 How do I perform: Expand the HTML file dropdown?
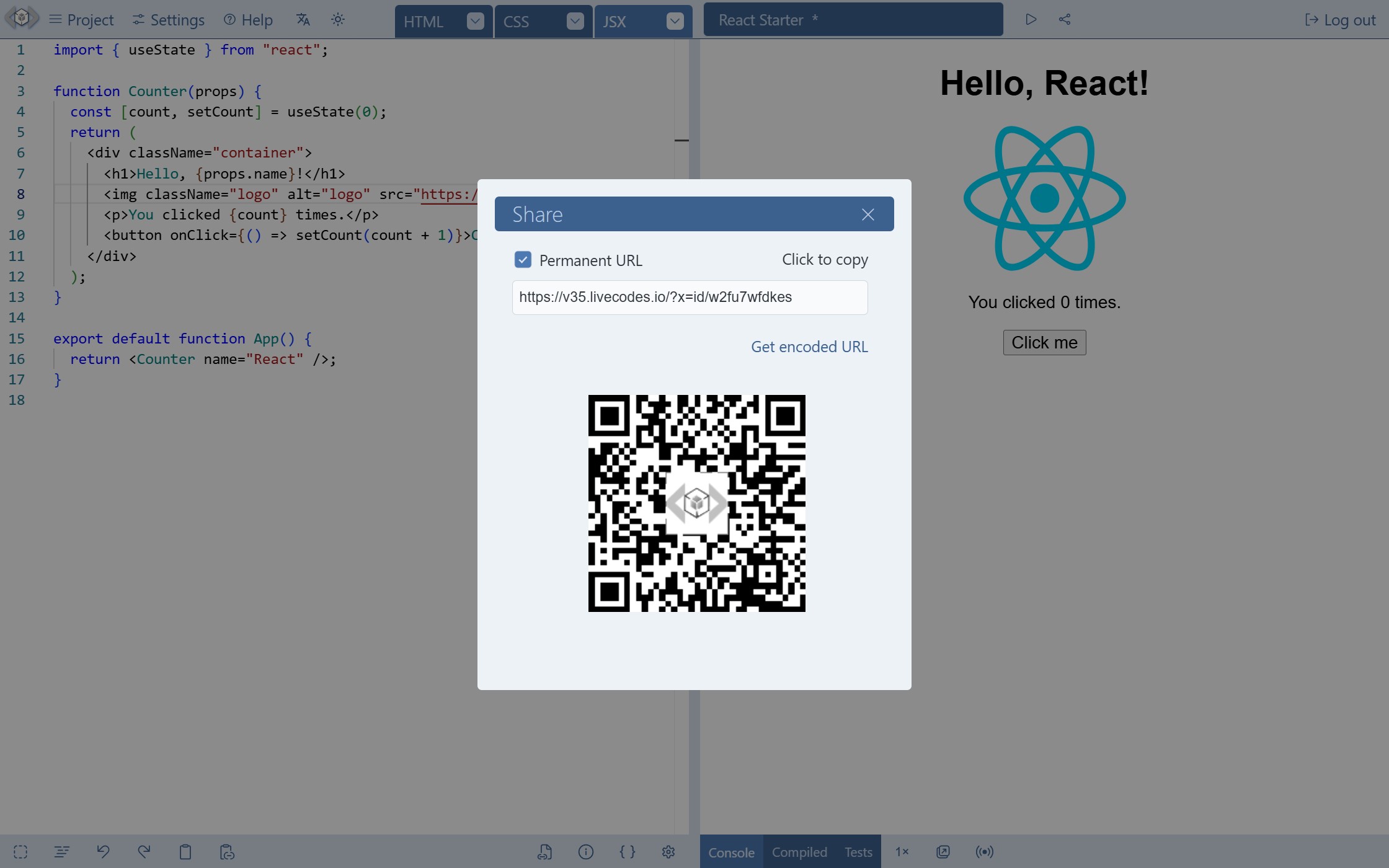tap(477, 19)
